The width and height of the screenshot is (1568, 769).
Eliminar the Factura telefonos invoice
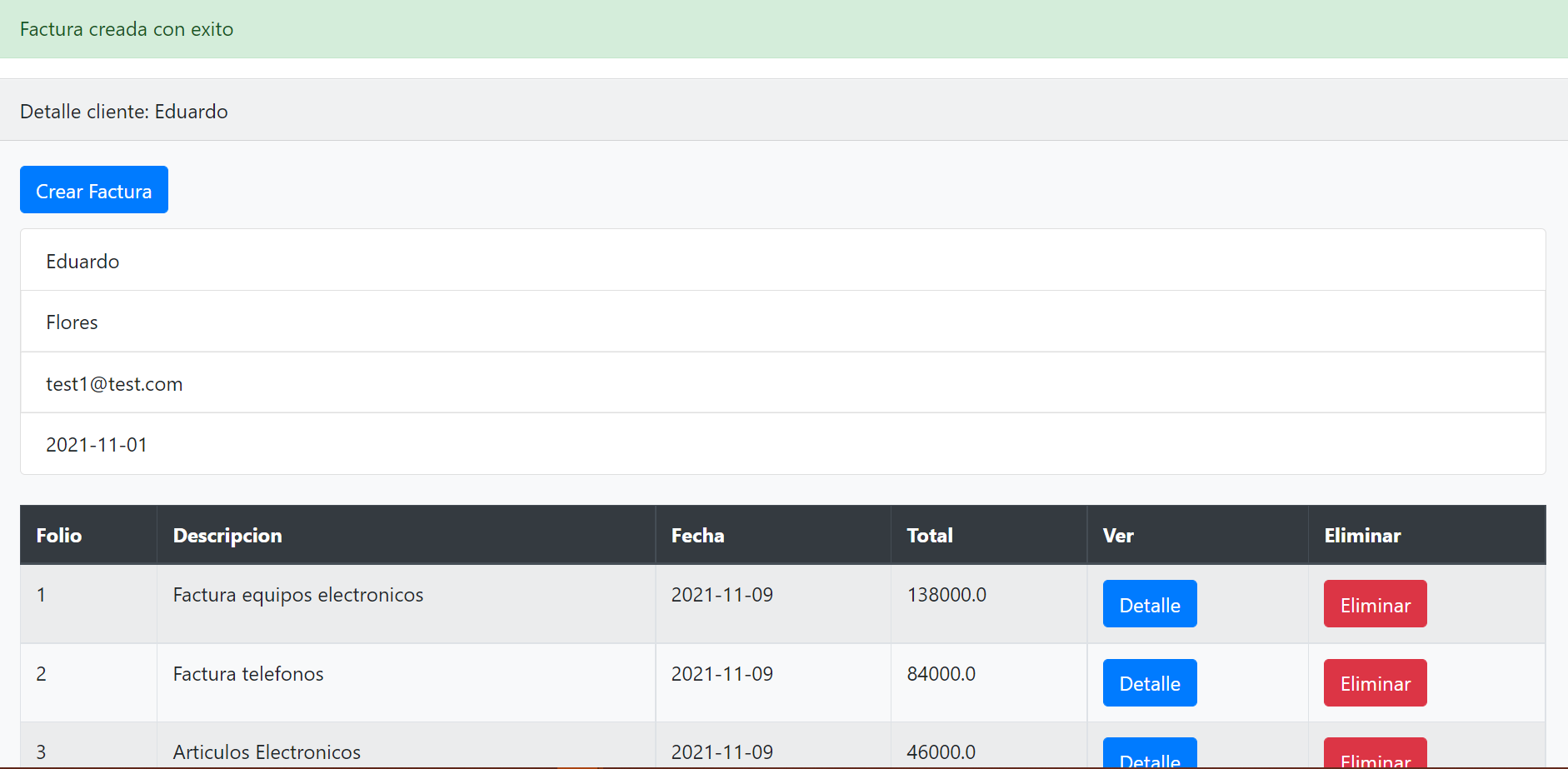(x=1374, y=682)
